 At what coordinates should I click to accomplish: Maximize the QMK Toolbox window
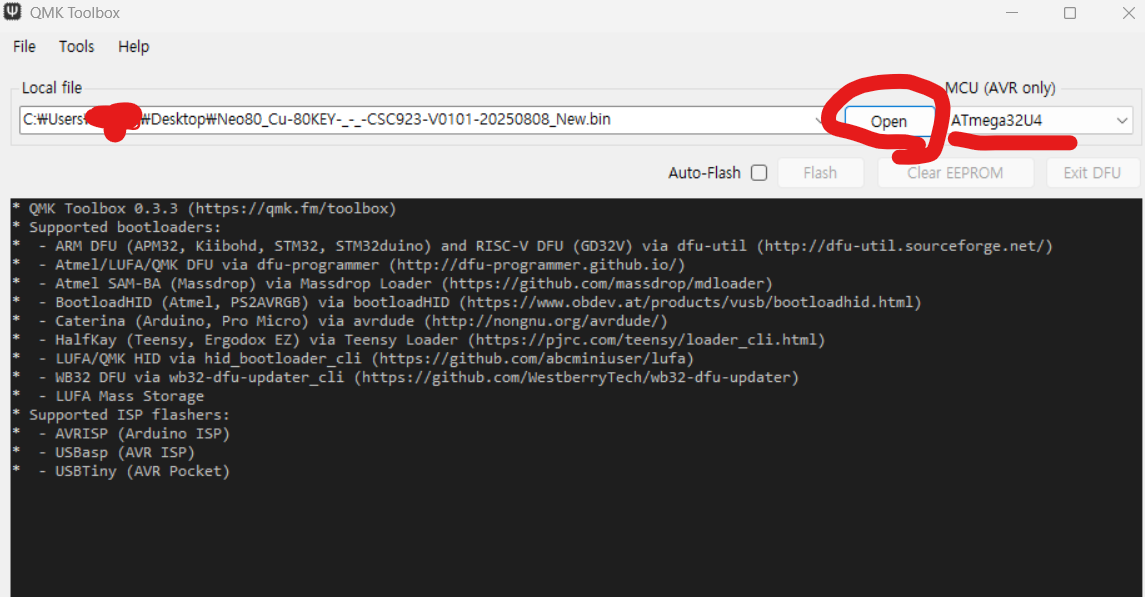(x=1070, y=13)
